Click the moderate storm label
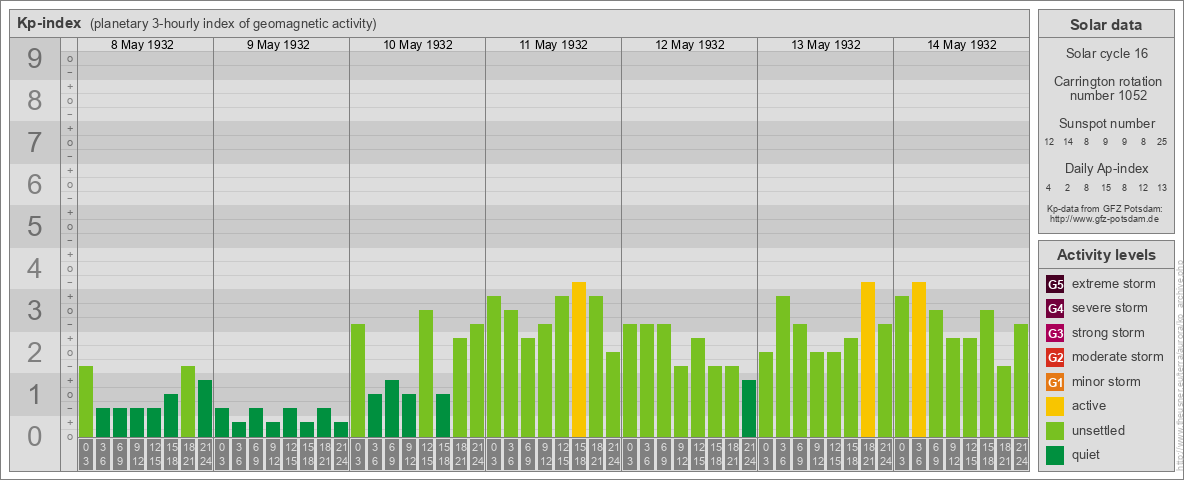This screenshot has height=480, width=1184. pos(1118,356)
